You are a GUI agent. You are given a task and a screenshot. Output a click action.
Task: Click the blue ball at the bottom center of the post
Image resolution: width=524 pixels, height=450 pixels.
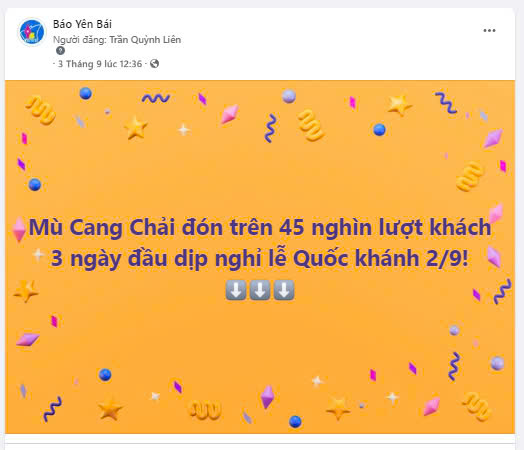point(295,422)
